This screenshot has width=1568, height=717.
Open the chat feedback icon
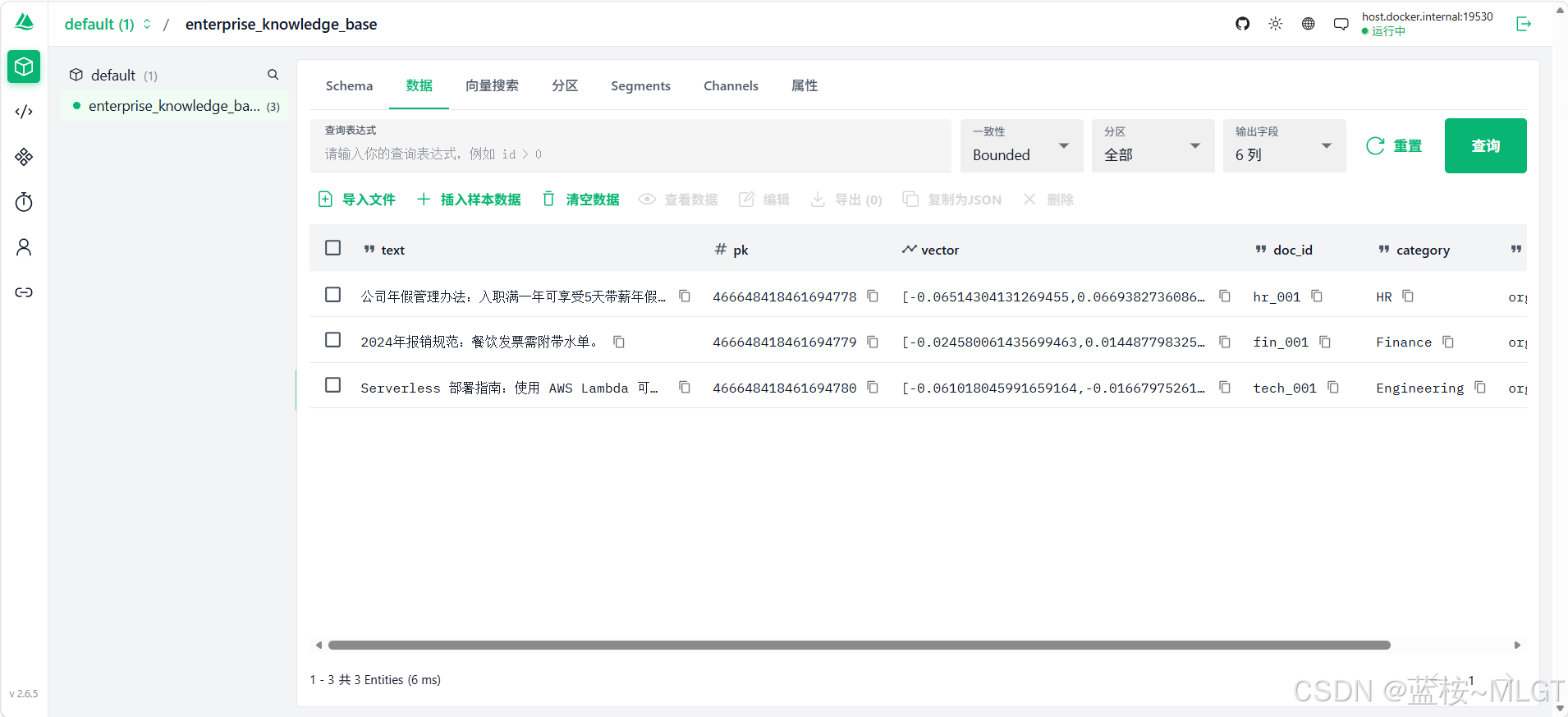(x=1341, y=24)
